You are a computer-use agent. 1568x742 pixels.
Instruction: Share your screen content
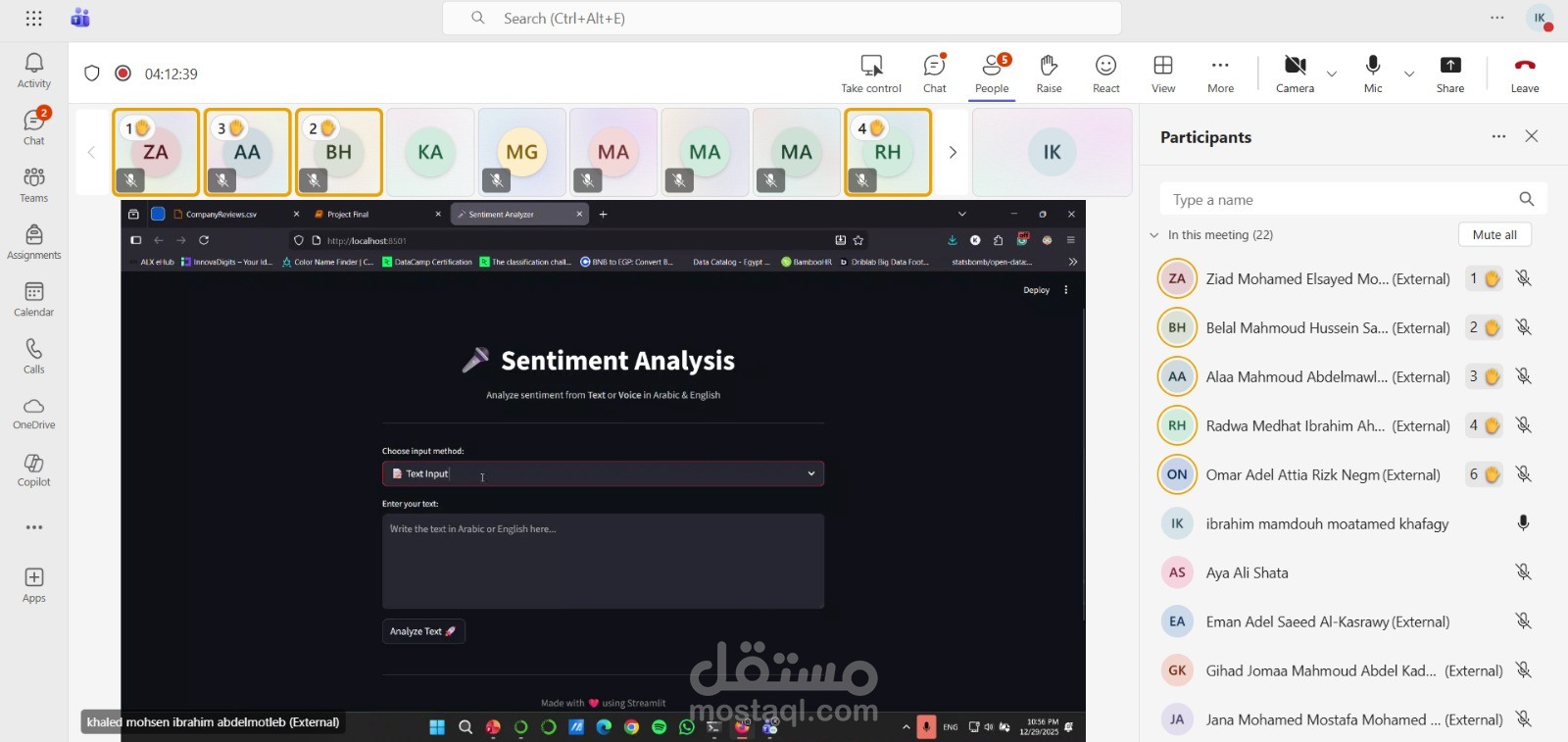(1450, 74)
